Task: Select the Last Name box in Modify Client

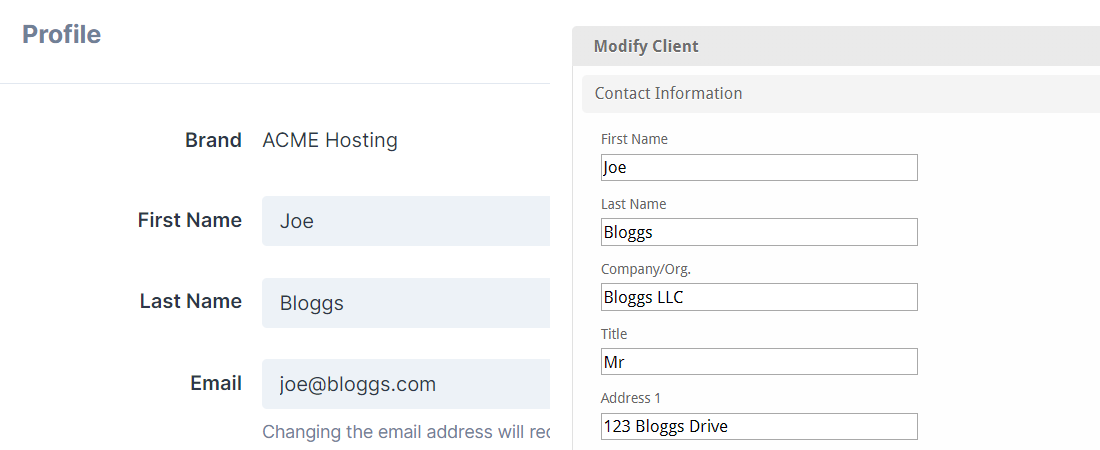Action: click(x=759, y=232)
